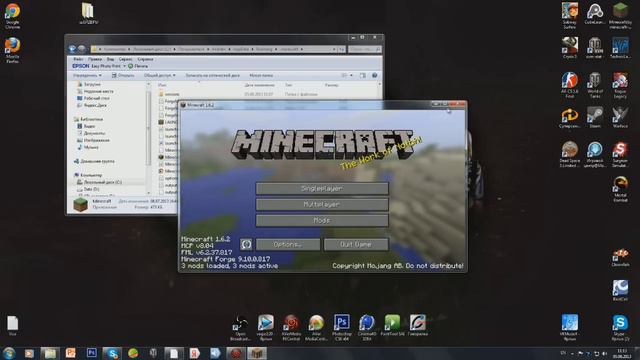The width and height of the screenshot is (640, 360).
Task: Open the Вид menu in Explorer
Action: [111, 59]
